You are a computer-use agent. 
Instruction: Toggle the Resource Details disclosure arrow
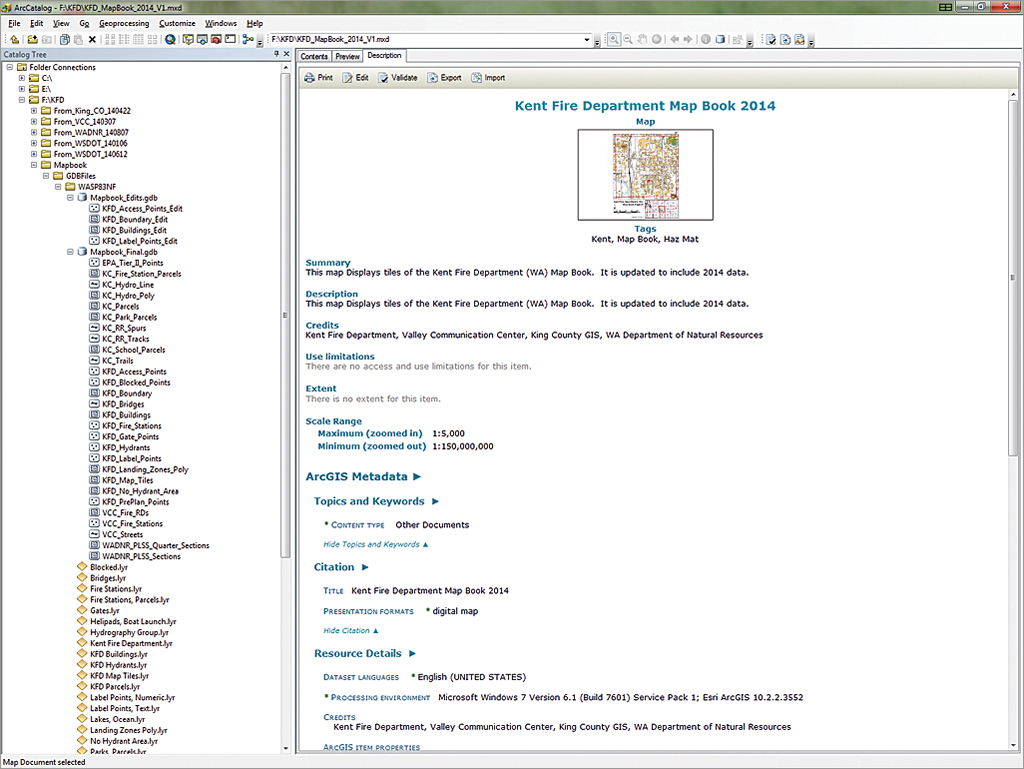412,653
